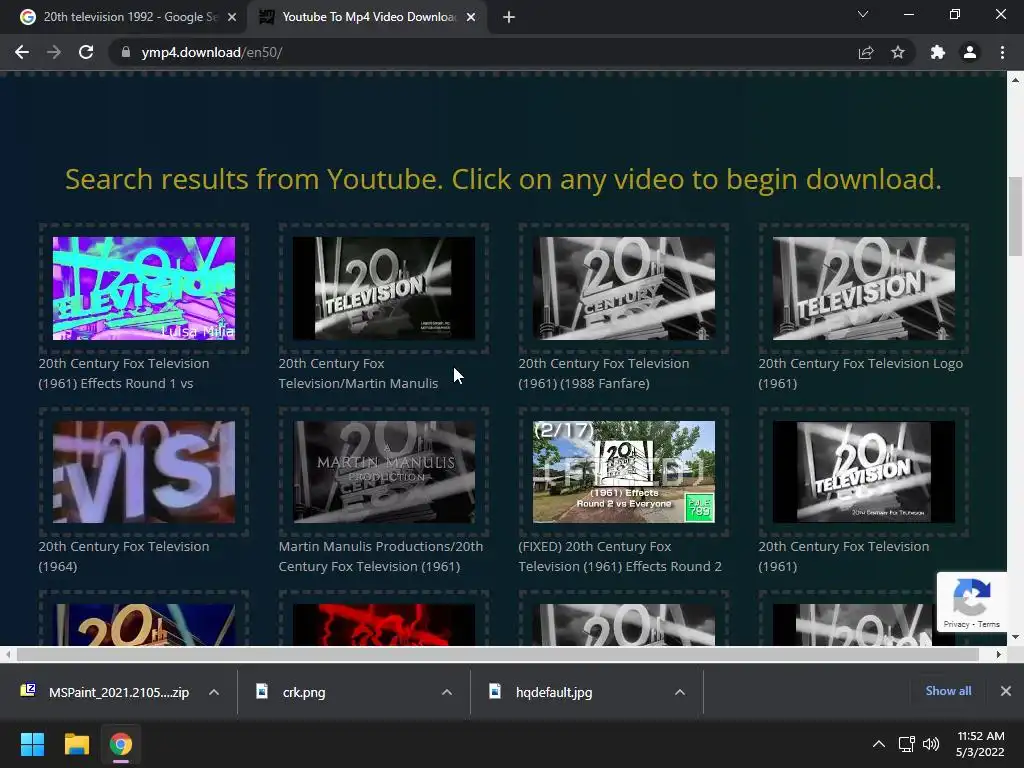Open a new browser tab
This screenshot has width=1024, height=768.
509,17
